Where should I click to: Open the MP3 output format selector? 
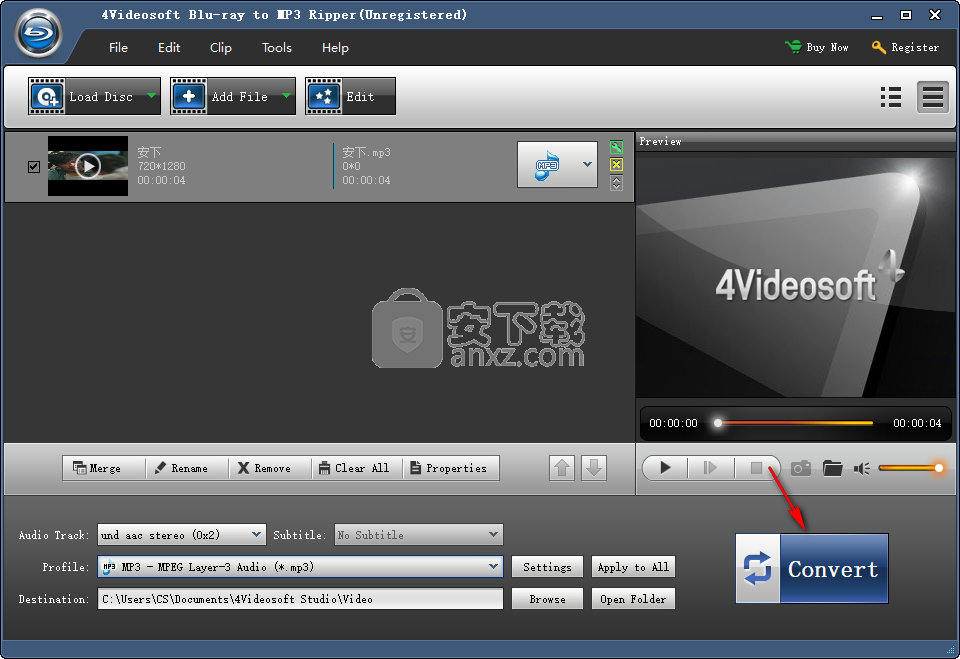point(557,164)
